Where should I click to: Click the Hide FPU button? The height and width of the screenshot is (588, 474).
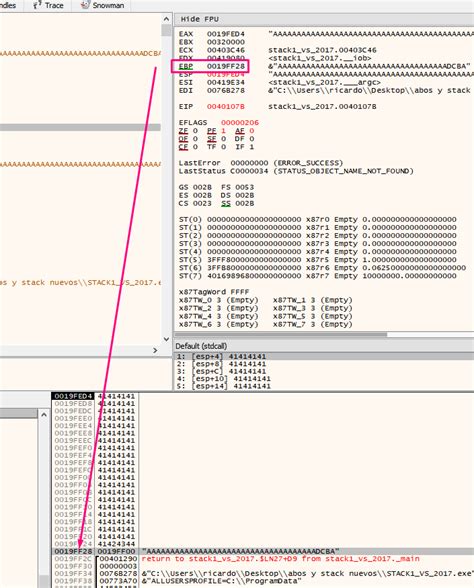coord(200,19)
